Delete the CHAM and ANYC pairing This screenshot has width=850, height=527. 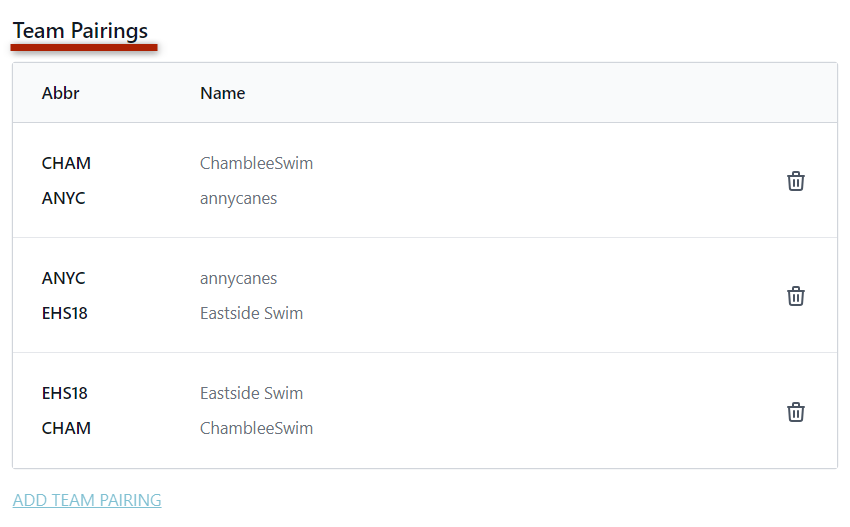click(x=795, y=181)
